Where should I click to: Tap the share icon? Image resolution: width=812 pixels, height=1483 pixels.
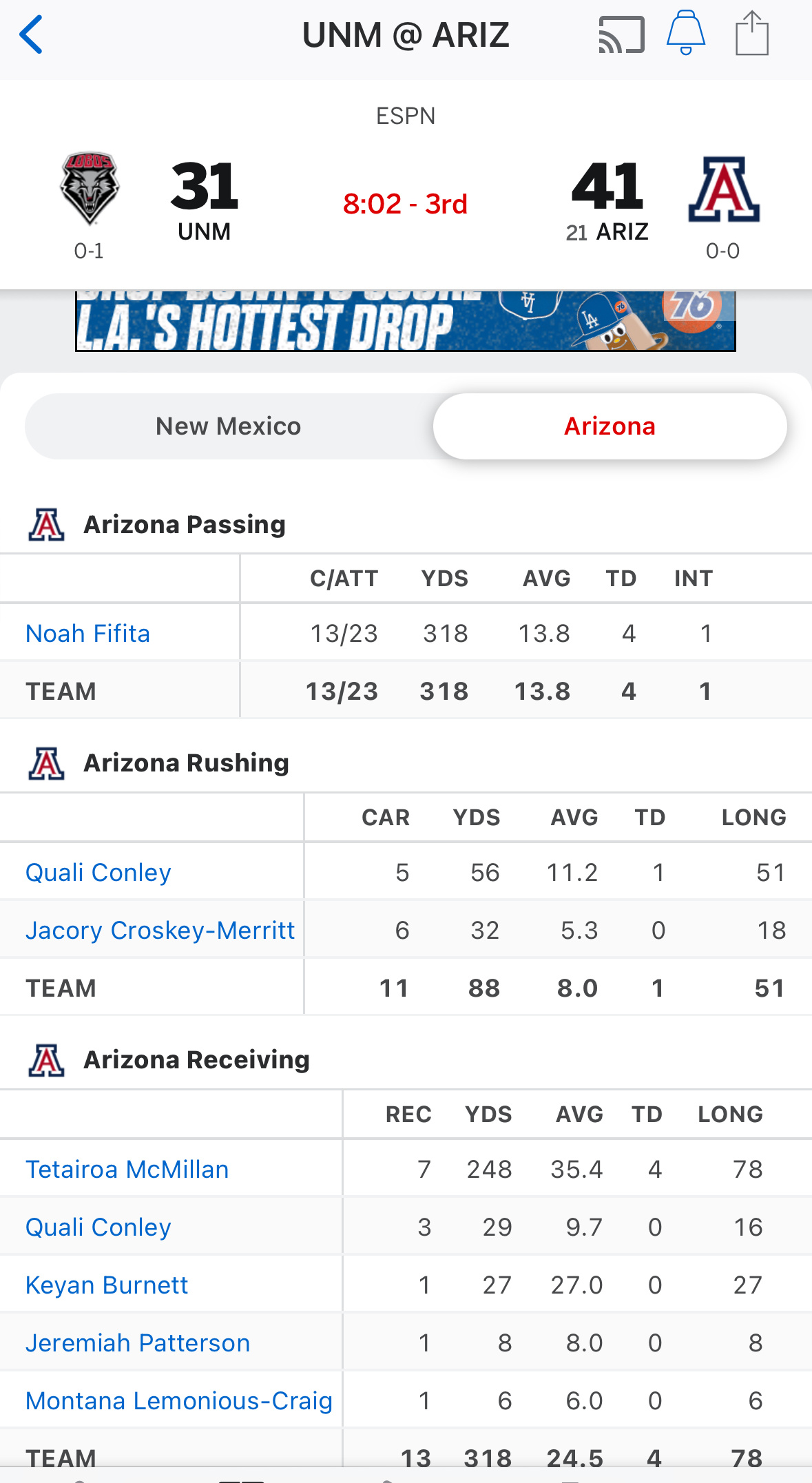[x=751, y=34]
